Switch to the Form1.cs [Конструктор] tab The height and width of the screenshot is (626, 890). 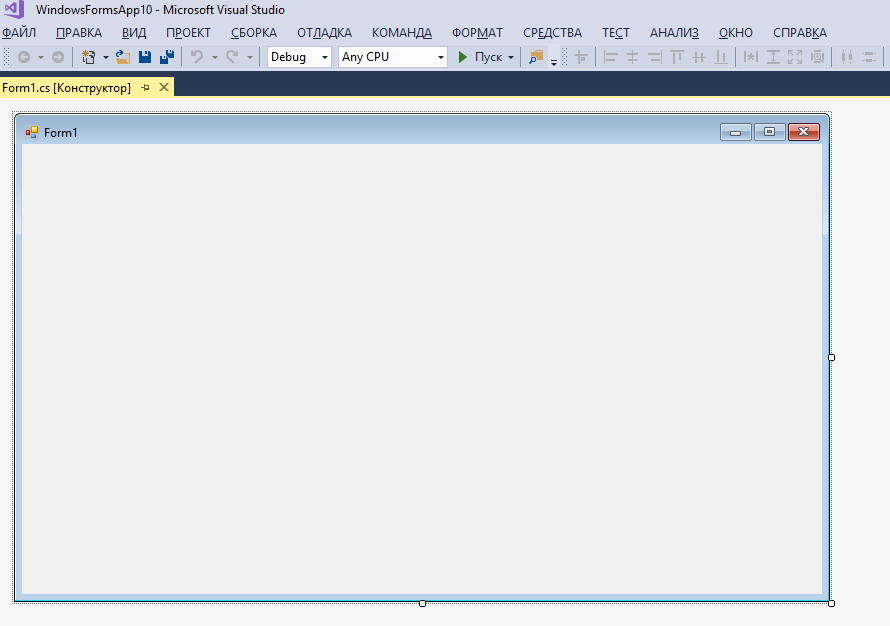(x=66, y=88)
